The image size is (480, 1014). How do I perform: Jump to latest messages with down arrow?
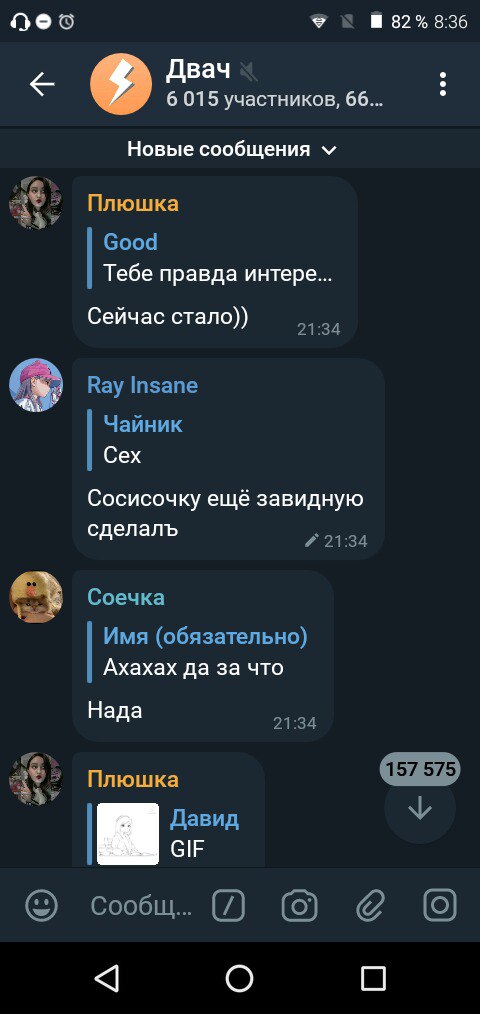[420, 808]
